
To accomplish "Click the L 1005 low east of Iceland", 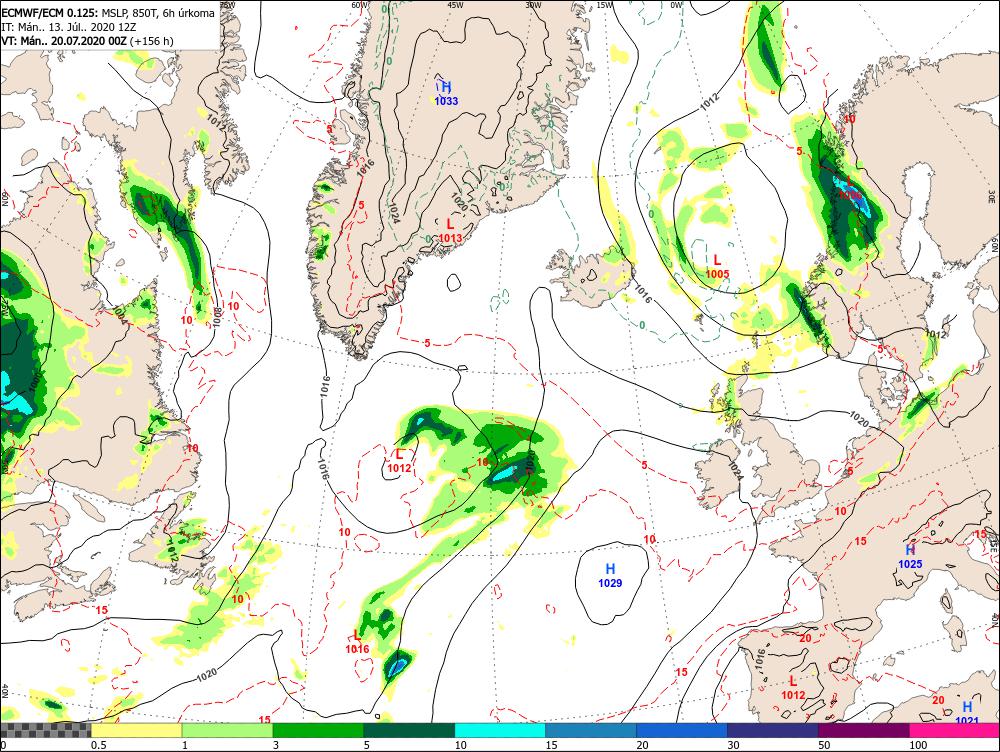I will click(717, 267).
